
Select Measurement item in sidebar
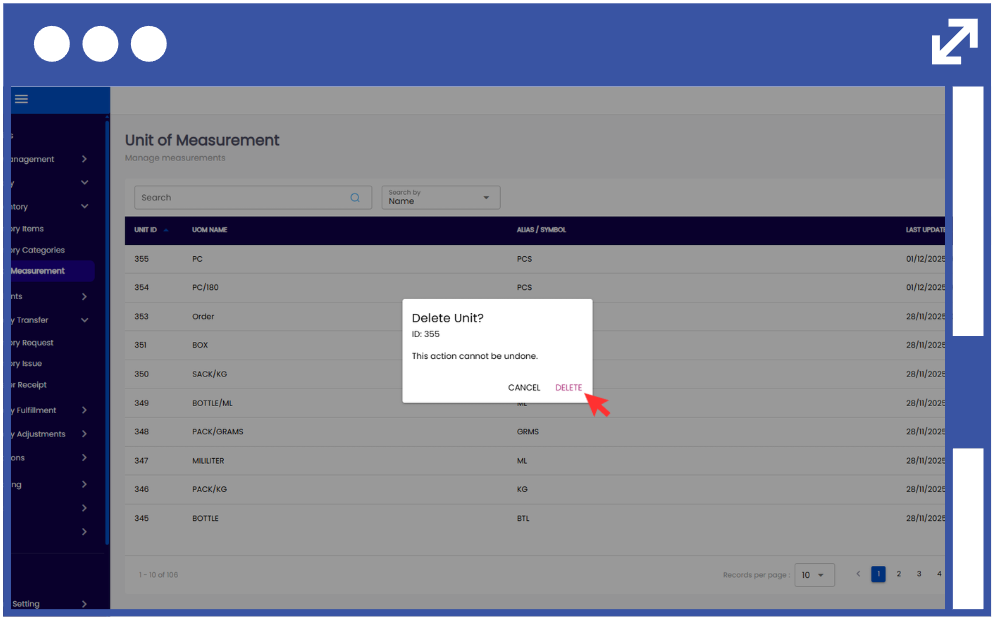pyautogui.click(x=40, y=271)
